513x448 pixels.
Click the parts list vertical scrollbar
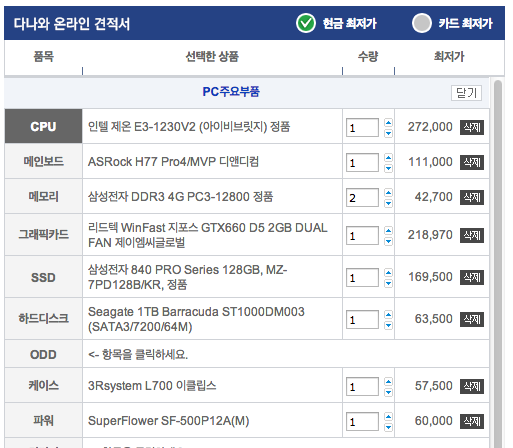[x=498, y=263]
